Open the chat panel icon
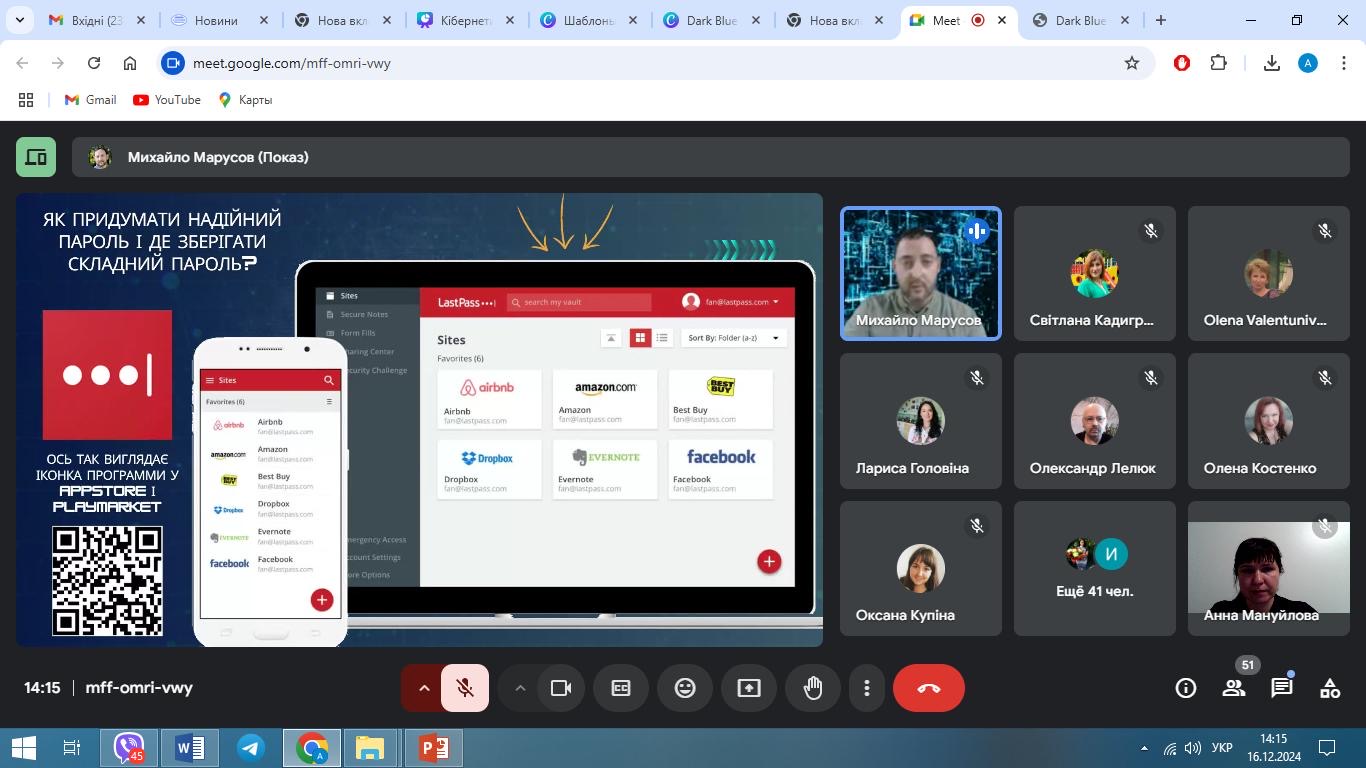 [x=1282, y=688]
